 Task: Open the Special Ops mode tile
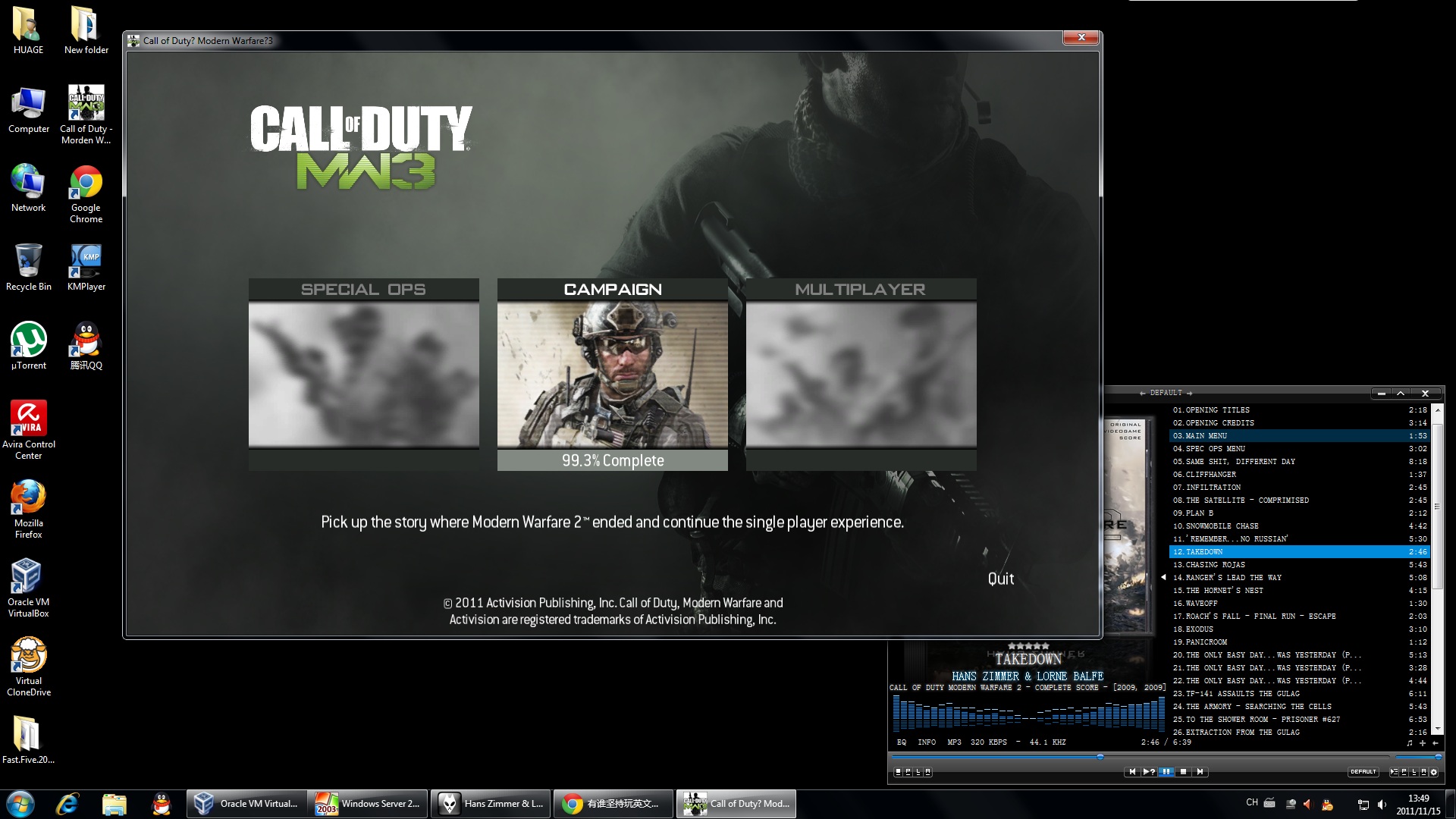point(364,374)
